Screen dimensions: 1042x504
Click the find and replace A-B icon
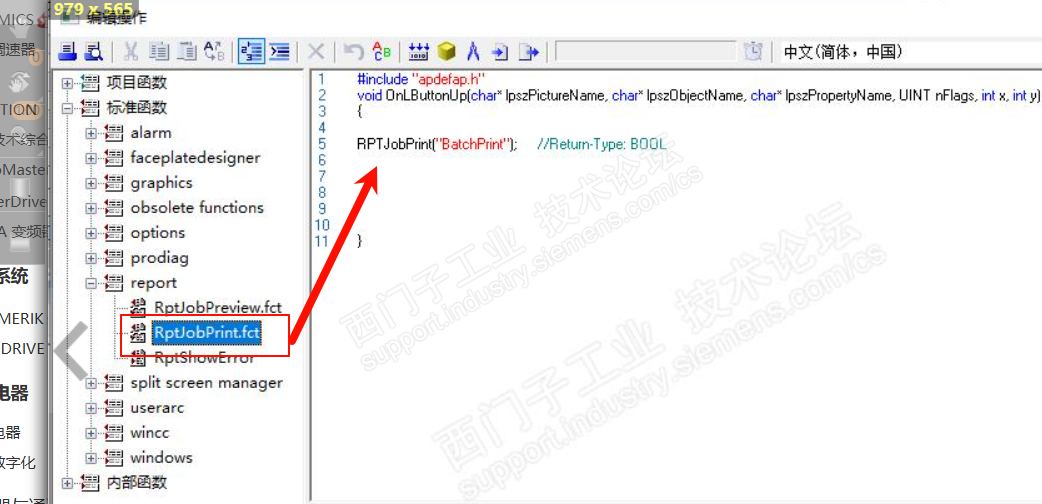click(215, 51)
